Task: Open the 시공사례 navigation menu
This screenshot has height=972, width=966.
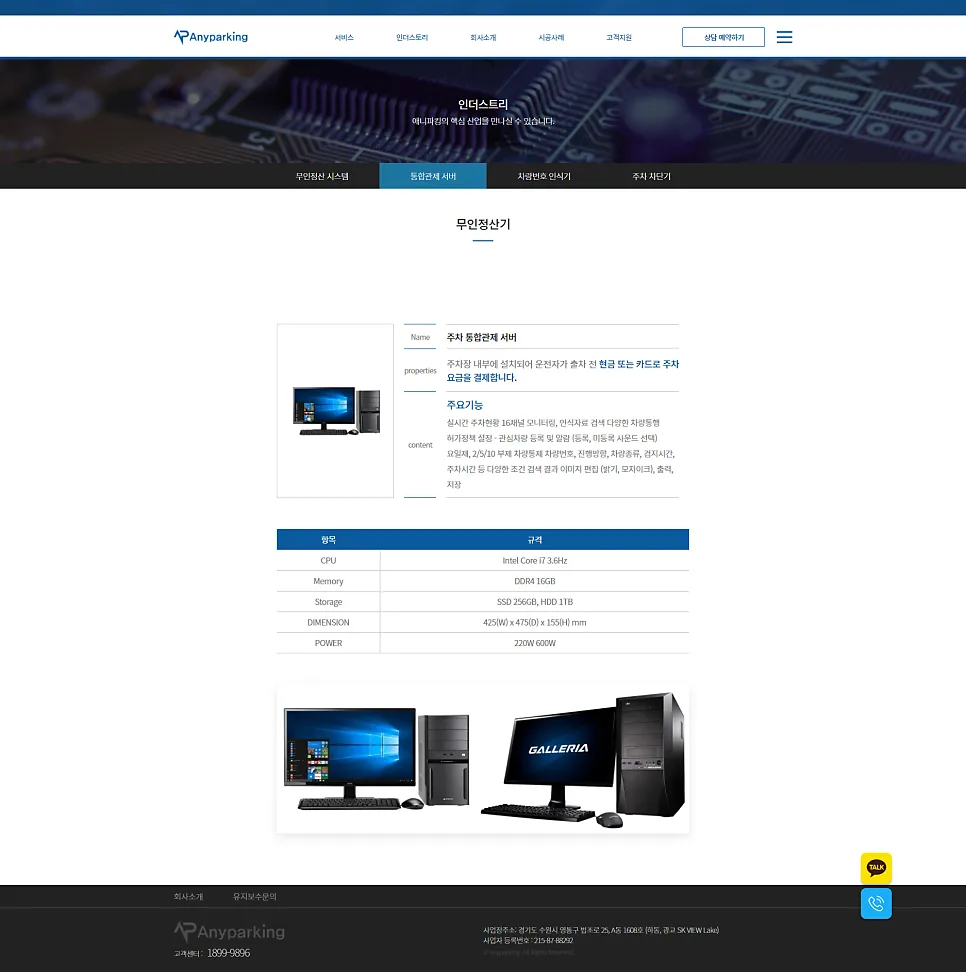Action: coord(551,38)
